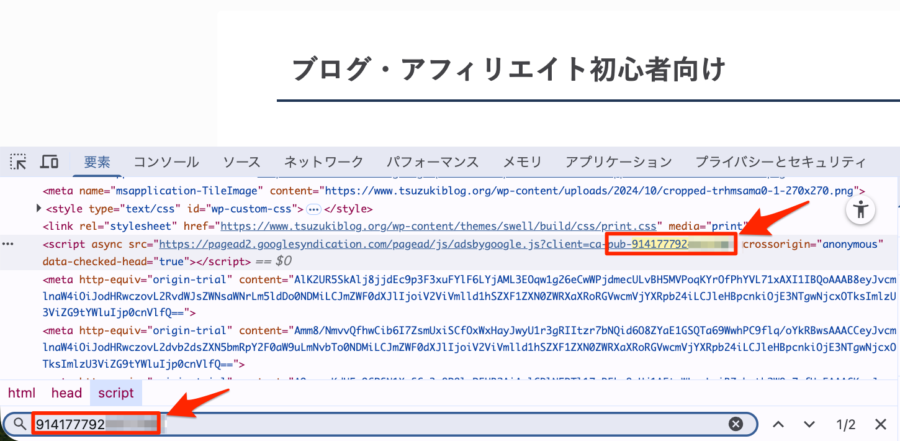Clear the search field with X icon

click(x=735, y=424)
